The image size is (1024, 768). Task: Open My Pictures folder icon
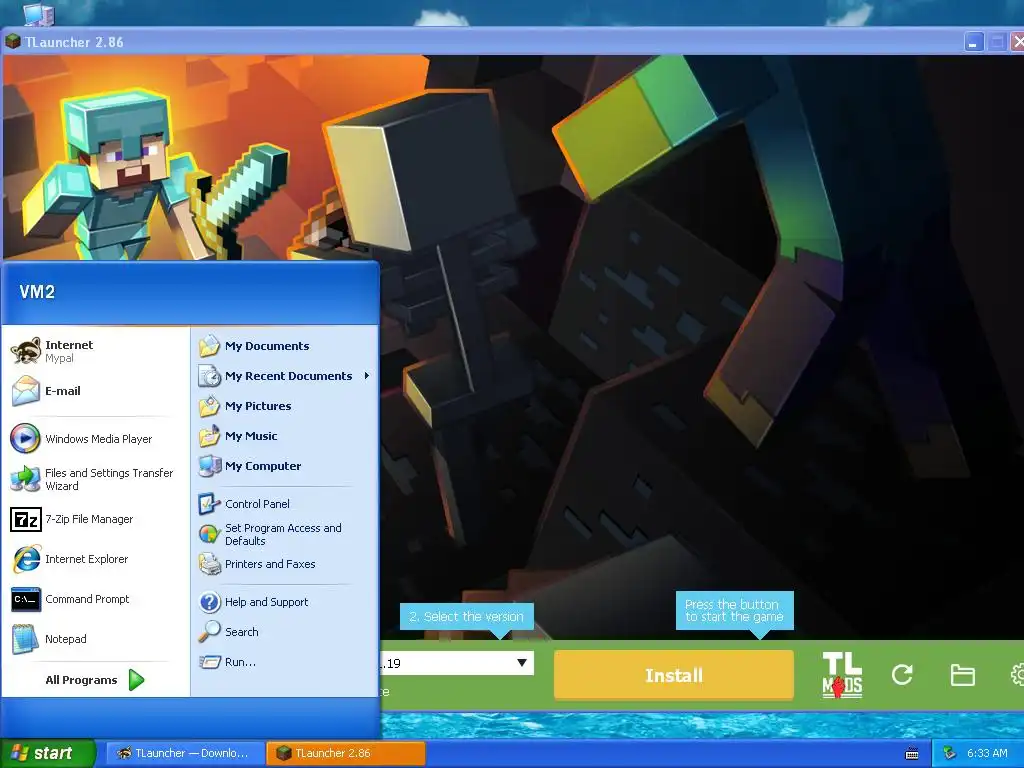coord(210,406)
